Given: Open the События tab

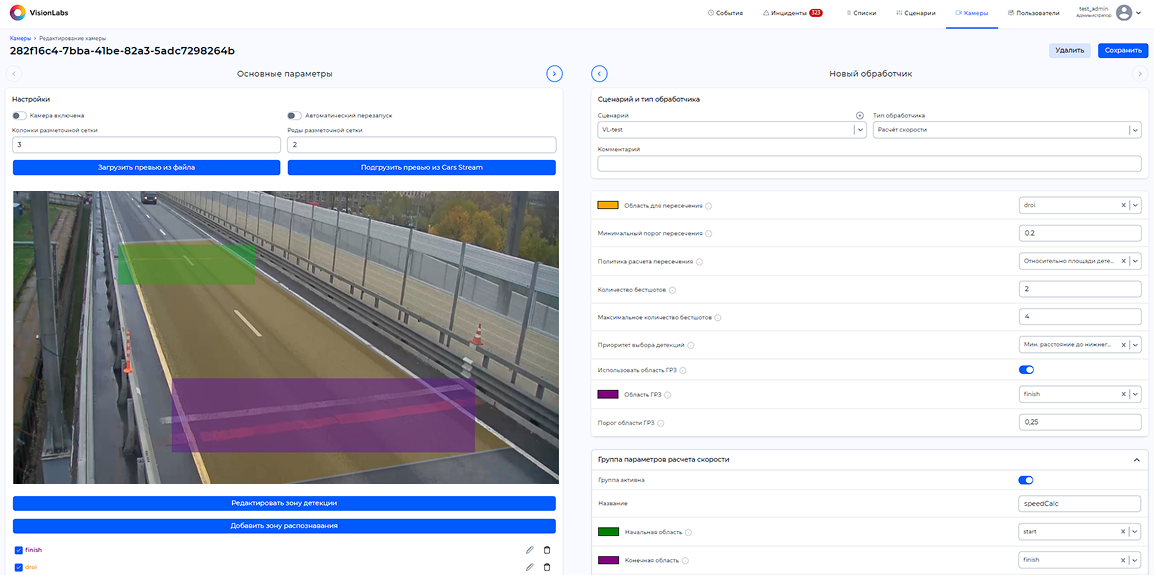Looking at the screenshot, I should point(725,13).
